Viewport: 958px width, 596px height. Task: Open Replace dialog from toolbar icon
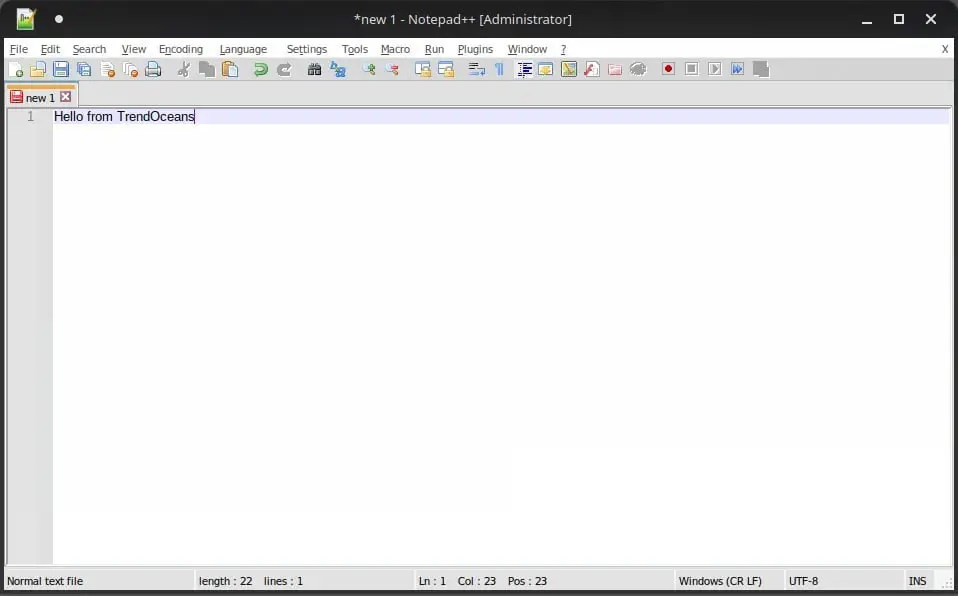[338, 69]
